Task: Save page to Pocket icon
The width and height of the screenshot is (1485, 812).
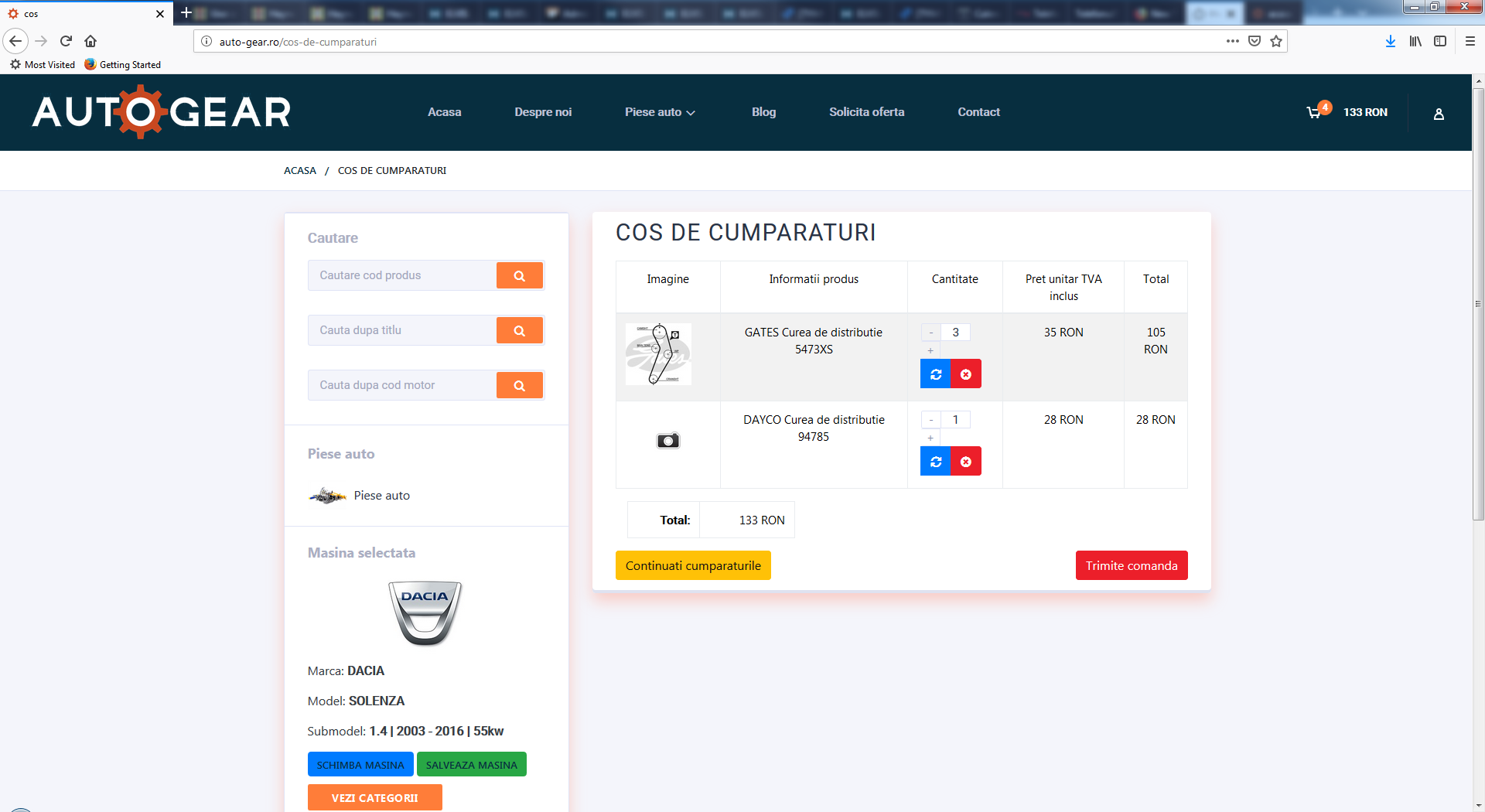Action: coord(1255,41)
